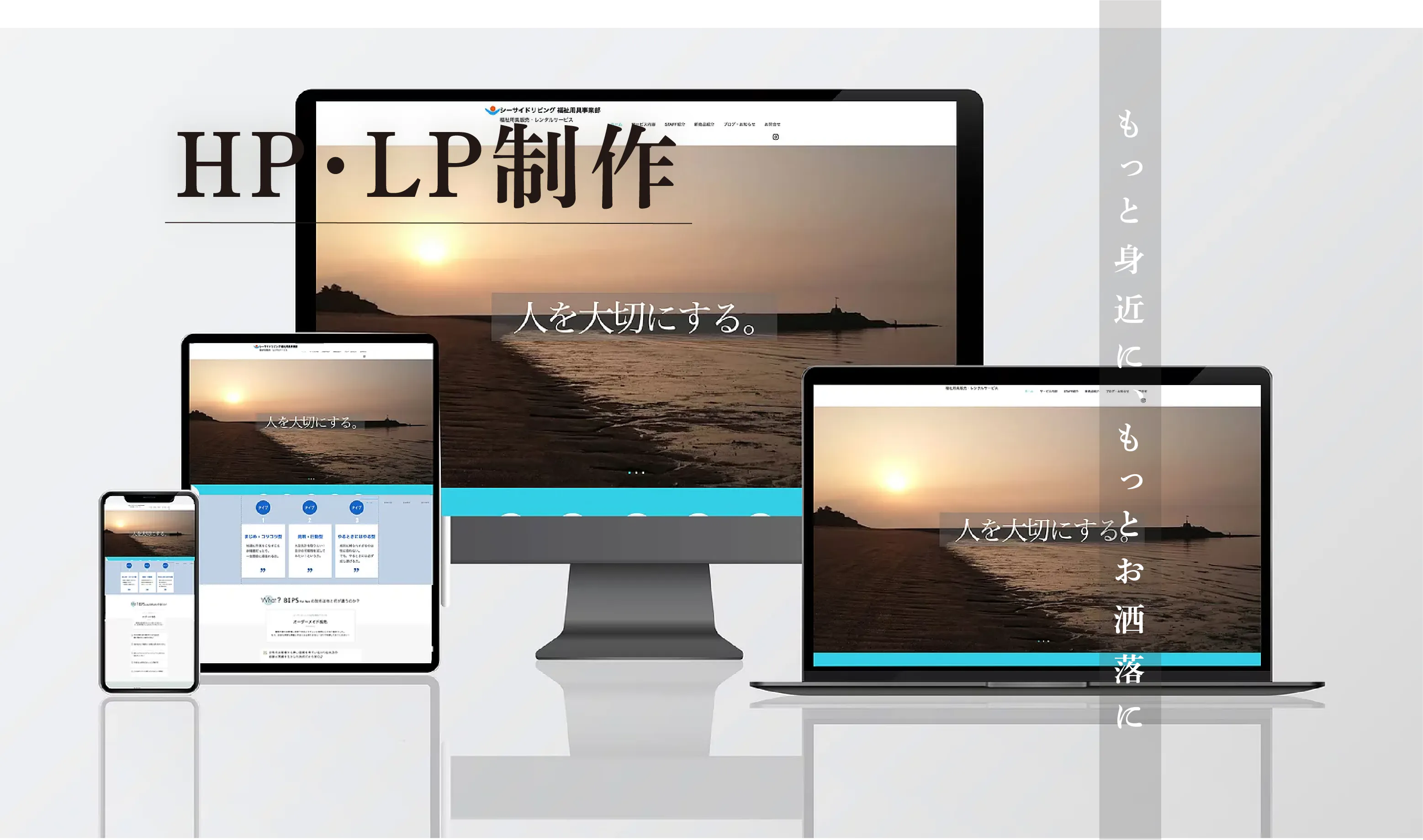Click Instagram icon on tablet site header
Screen dimensions: 1423x840
[364, 356]
